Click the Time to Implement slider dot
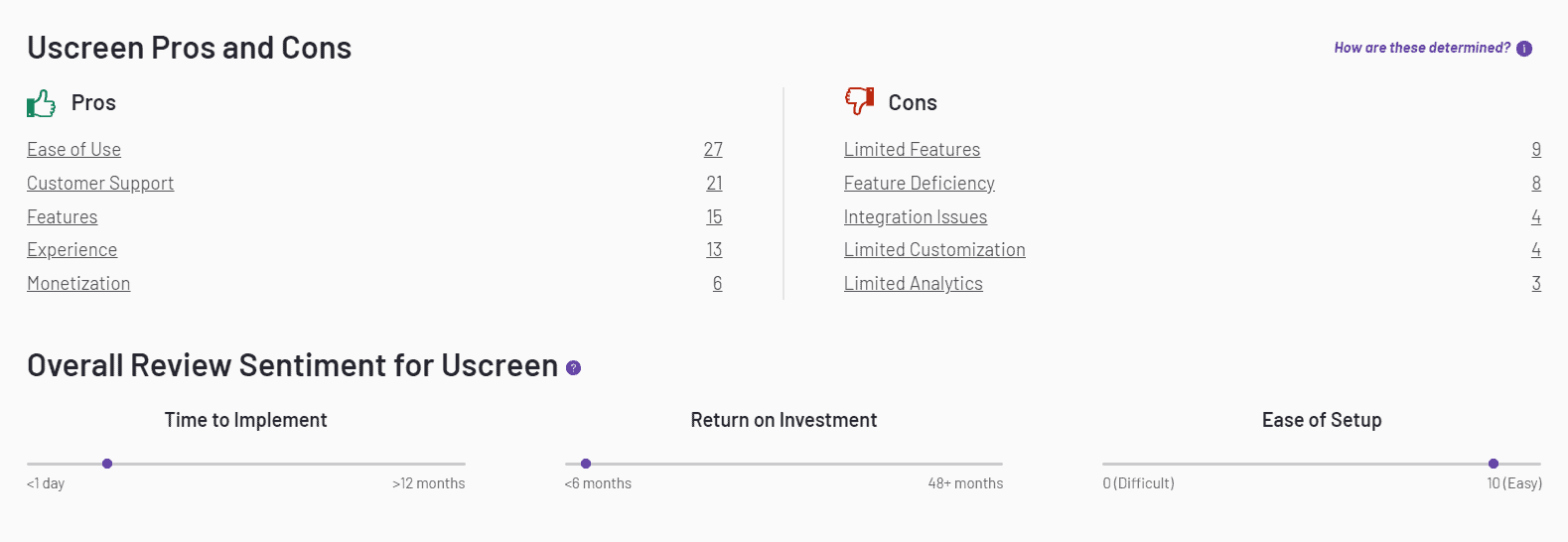Viewport: 1568px width, 542px height. click(107, 464)
